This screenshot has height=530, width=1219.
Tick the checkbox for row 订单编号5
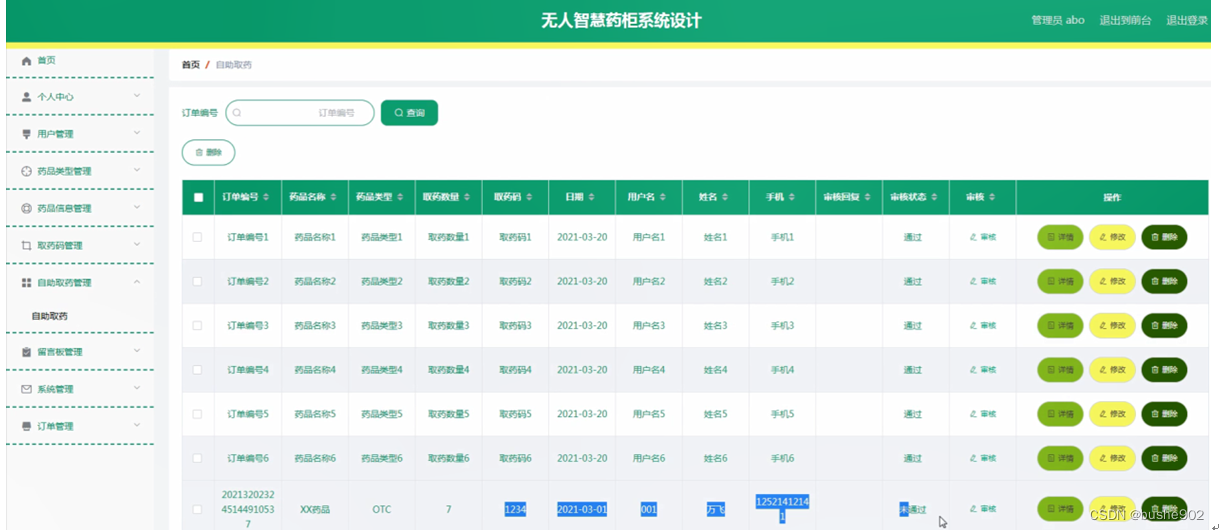tap(197, 413)
